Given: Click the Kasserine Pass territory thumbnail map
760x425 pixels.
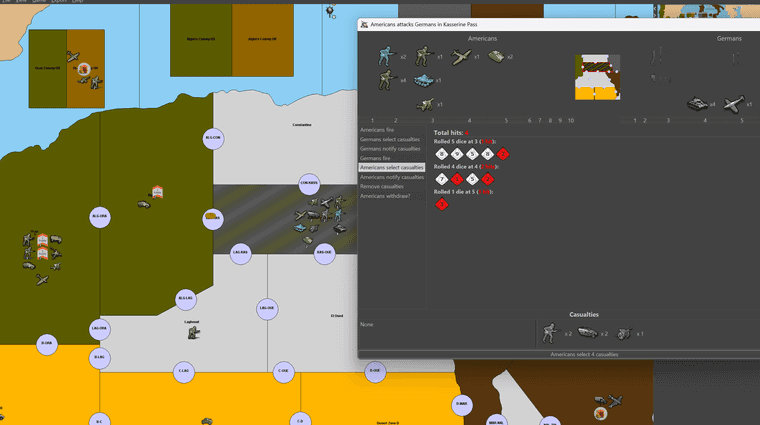Looking at the screenshot, I should [x=597, y=77].
